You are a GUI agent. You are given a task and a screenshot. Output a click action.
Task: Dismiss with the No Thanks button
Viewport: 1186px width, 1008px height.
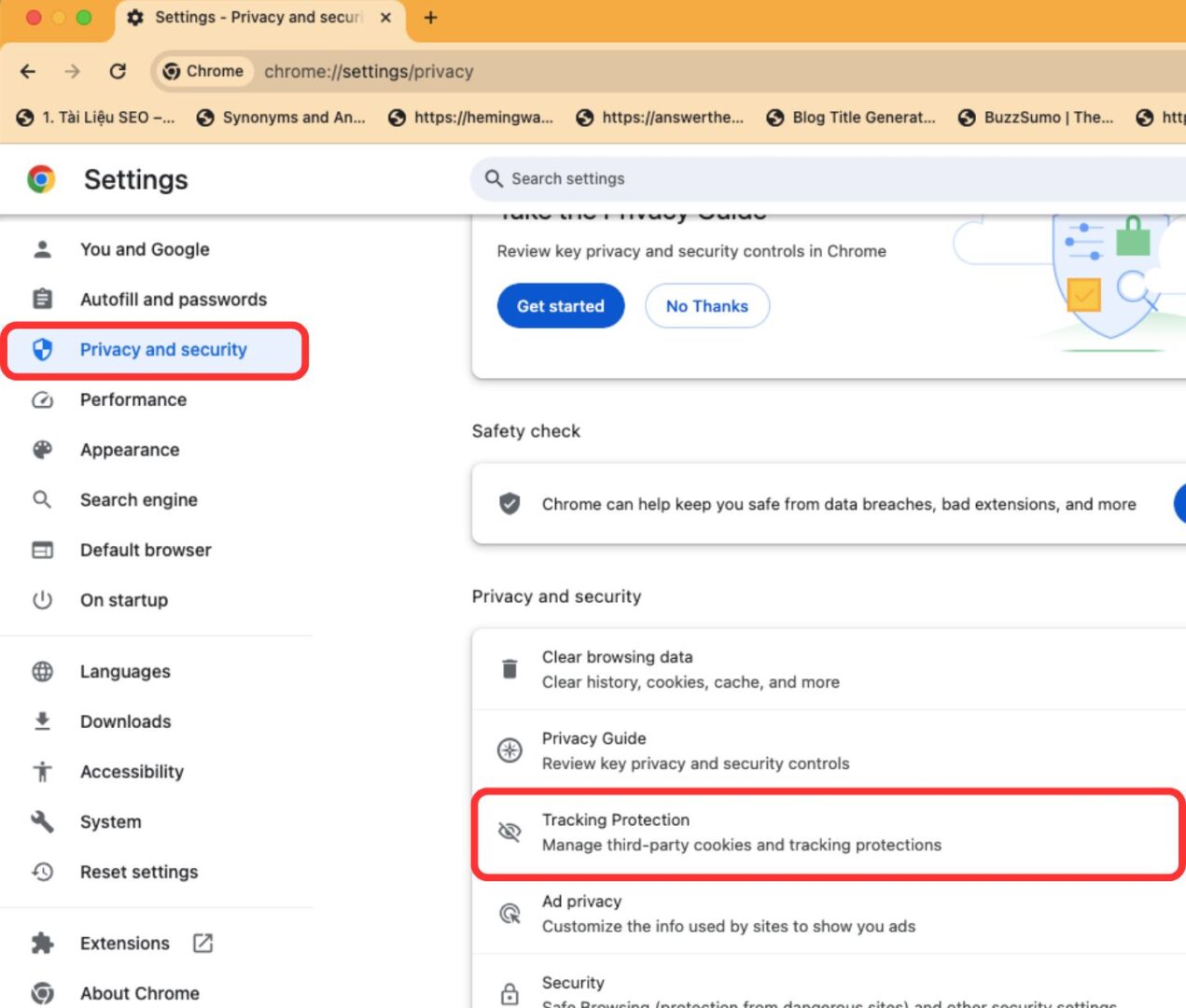[x=706, y=306]
